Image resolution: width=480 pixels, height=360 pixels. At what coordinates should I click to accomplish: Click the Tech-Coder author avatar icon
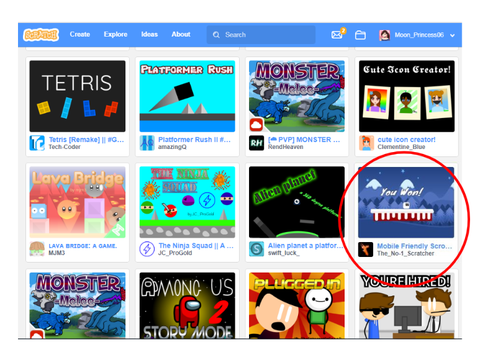tap(37, 143)
